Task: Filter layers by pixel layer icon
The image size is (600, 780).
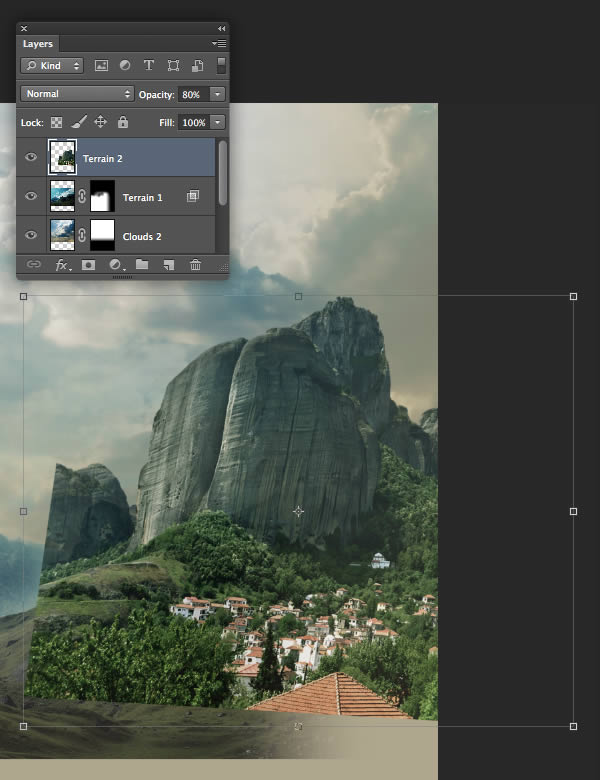Action: [x=101, y=66]
